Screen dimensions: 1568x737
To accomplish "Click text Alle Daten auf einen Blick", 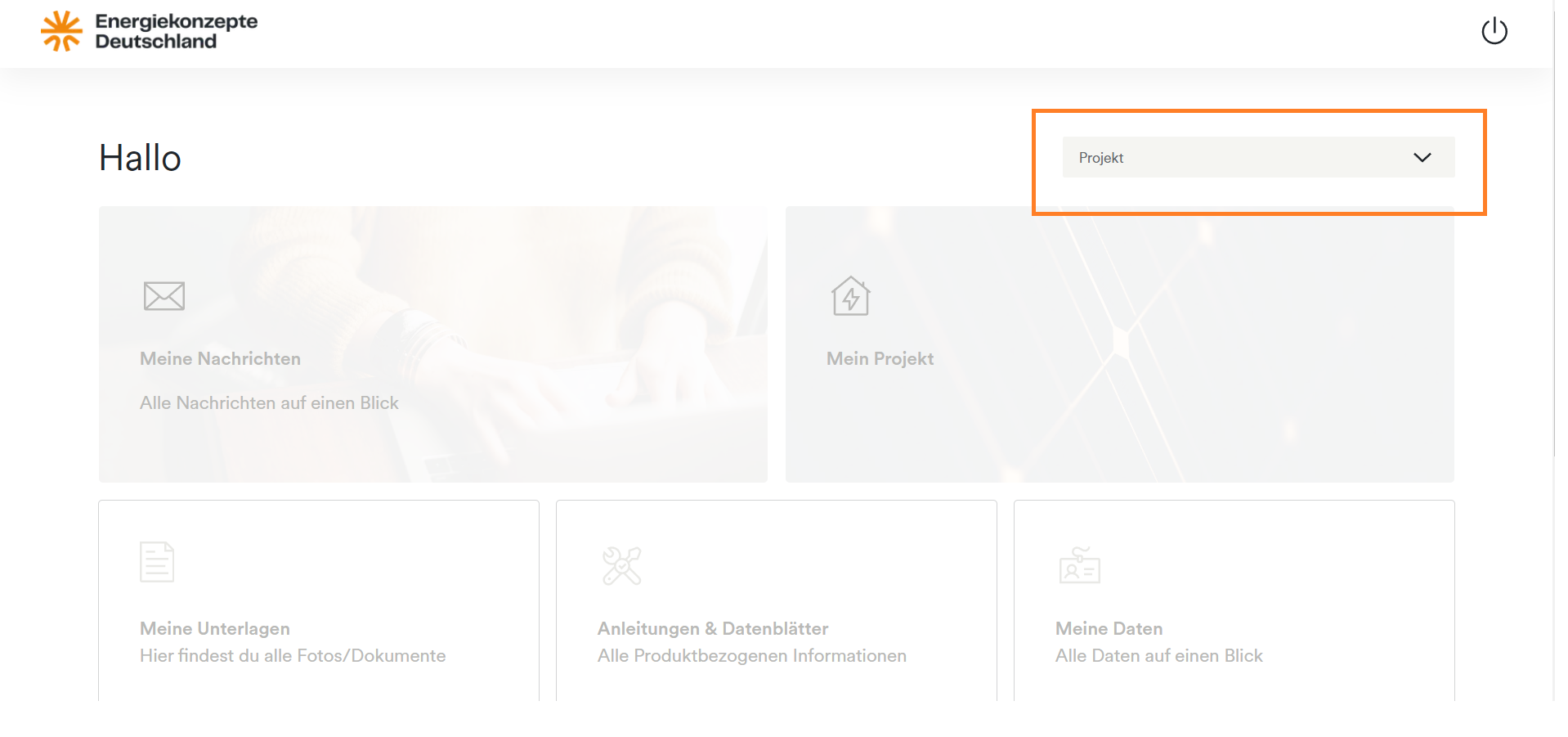I will click(1159, 655).
